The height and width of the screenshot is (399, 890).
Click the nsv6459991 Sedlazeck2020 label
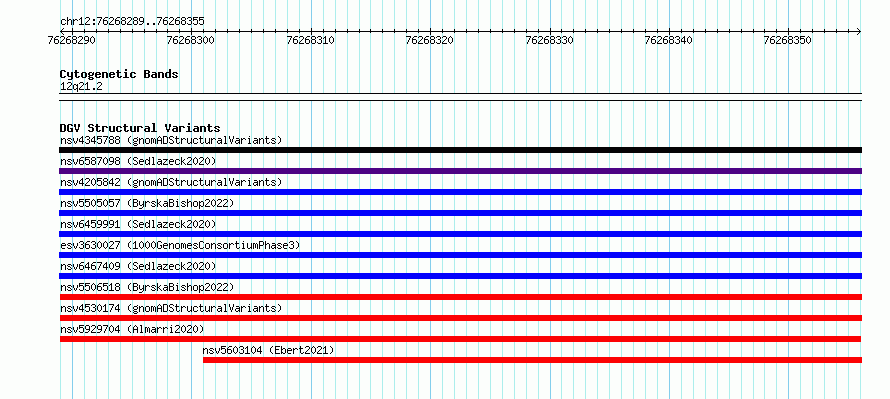[x=138, y=224]
